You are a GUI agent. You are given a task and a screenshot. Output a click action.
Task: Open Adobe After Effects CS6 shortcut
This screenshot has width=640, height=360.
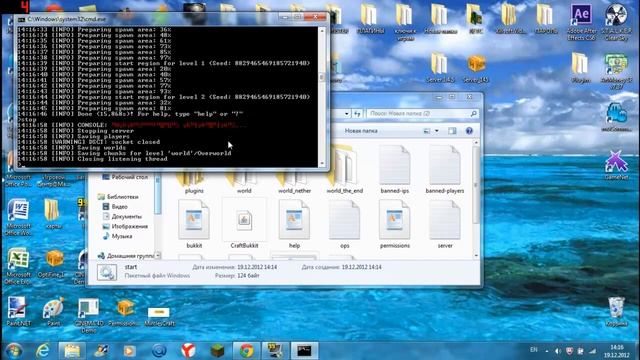pyautogui.click(x=582, y=22)
